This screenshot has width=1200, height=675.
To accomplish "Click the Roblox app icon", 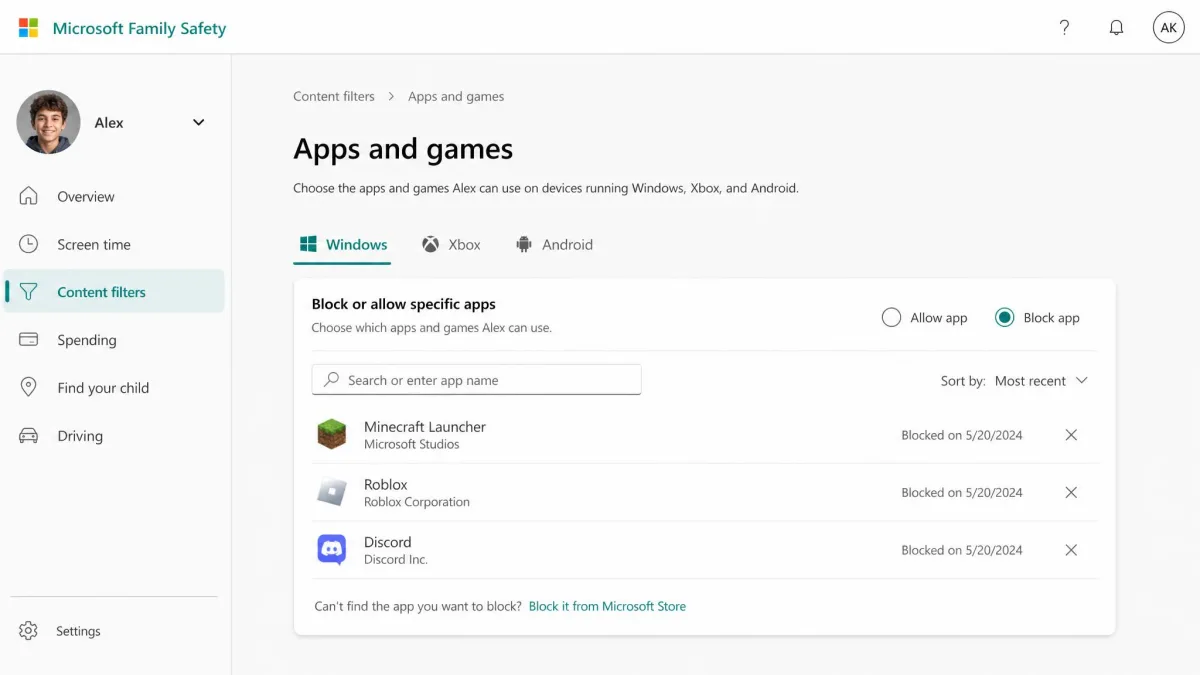I will click(x=331, y=492).
